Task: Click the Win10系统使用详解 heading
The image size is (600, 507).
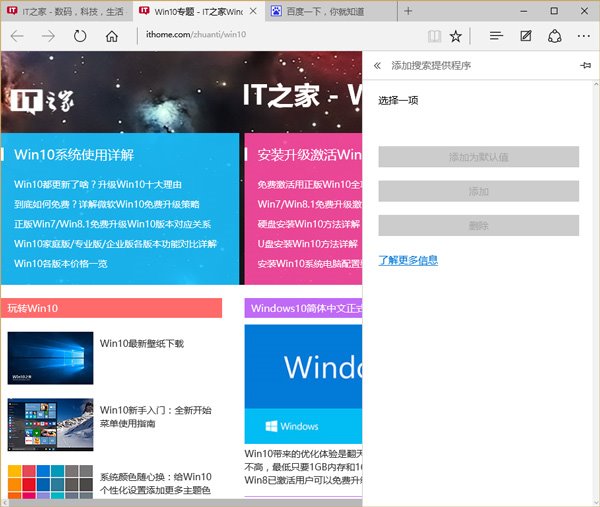Action: 74,155
